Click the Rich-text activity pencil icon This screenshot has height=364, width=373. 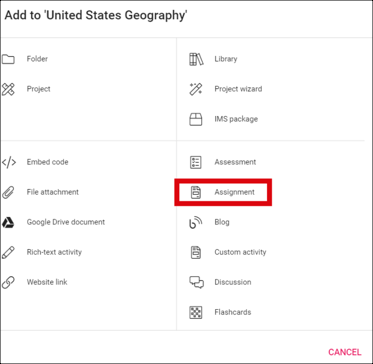pos(8,252)
